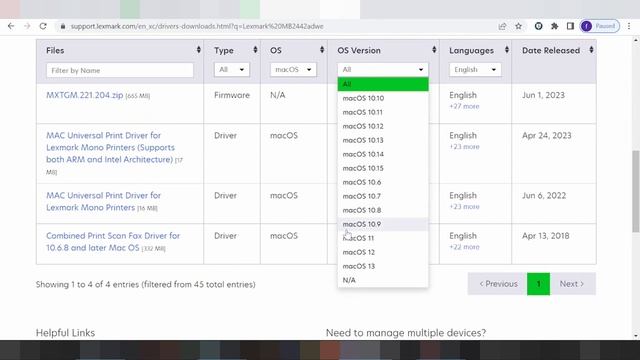Screen dimensions: 640x360
Task: Click the vertical page scrollbar thumb
Action: point(636,191)
